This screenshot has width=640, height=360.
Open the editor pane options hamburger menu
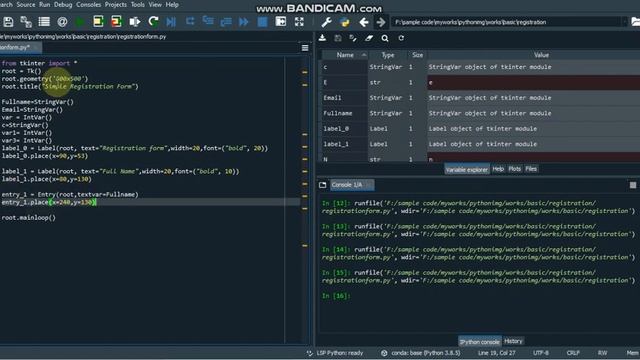305,48
